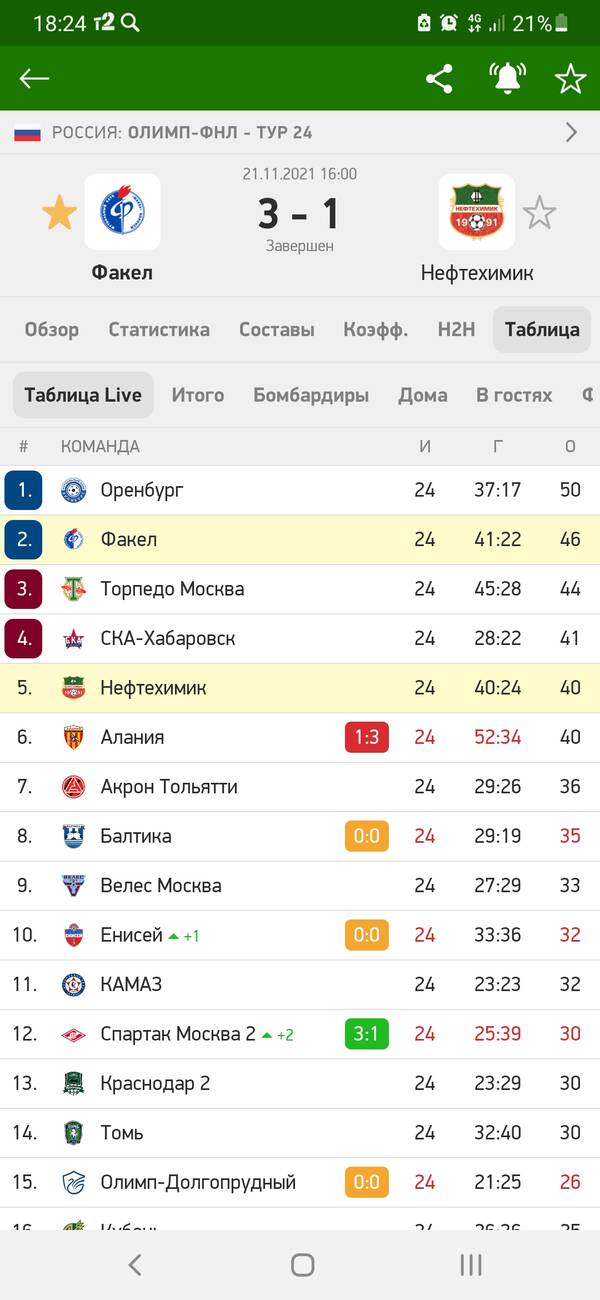The height and width of the screenshot is (1300, 600).
Task: Expand league header with right chevron
Action: pos(571,132)
